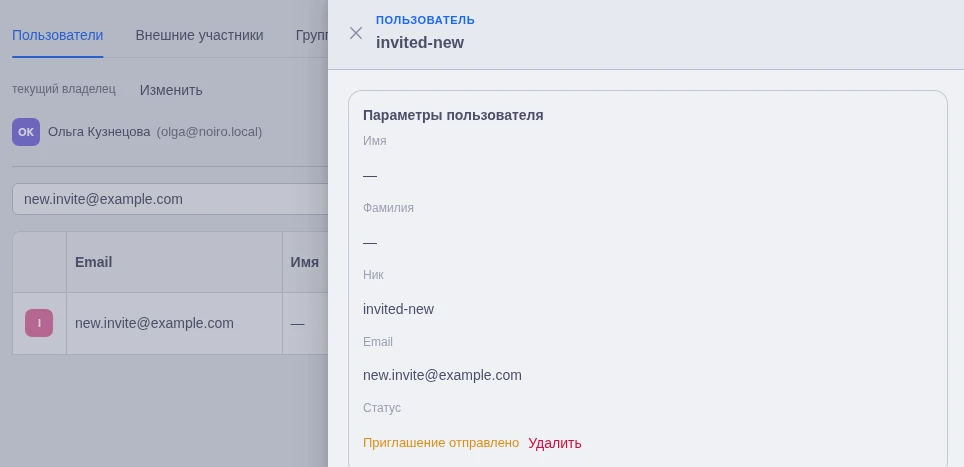
Task: Click the Параметры пользователя heading
Action: pos(453,116)
